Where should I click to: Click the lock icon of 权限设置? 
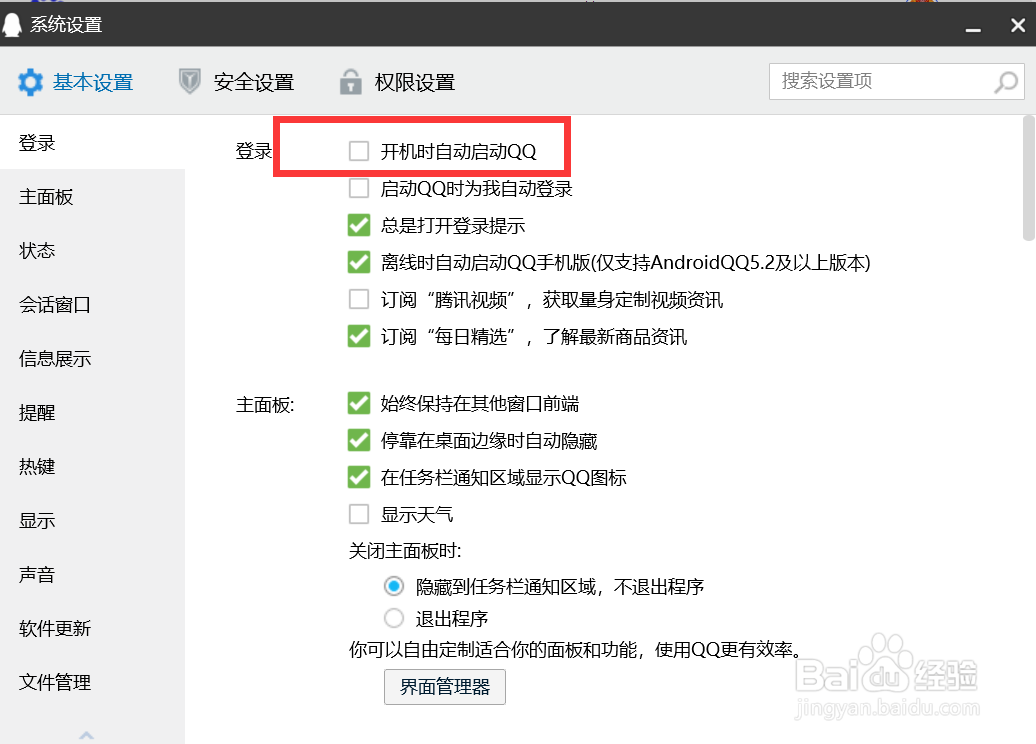(x=350, y=82)
